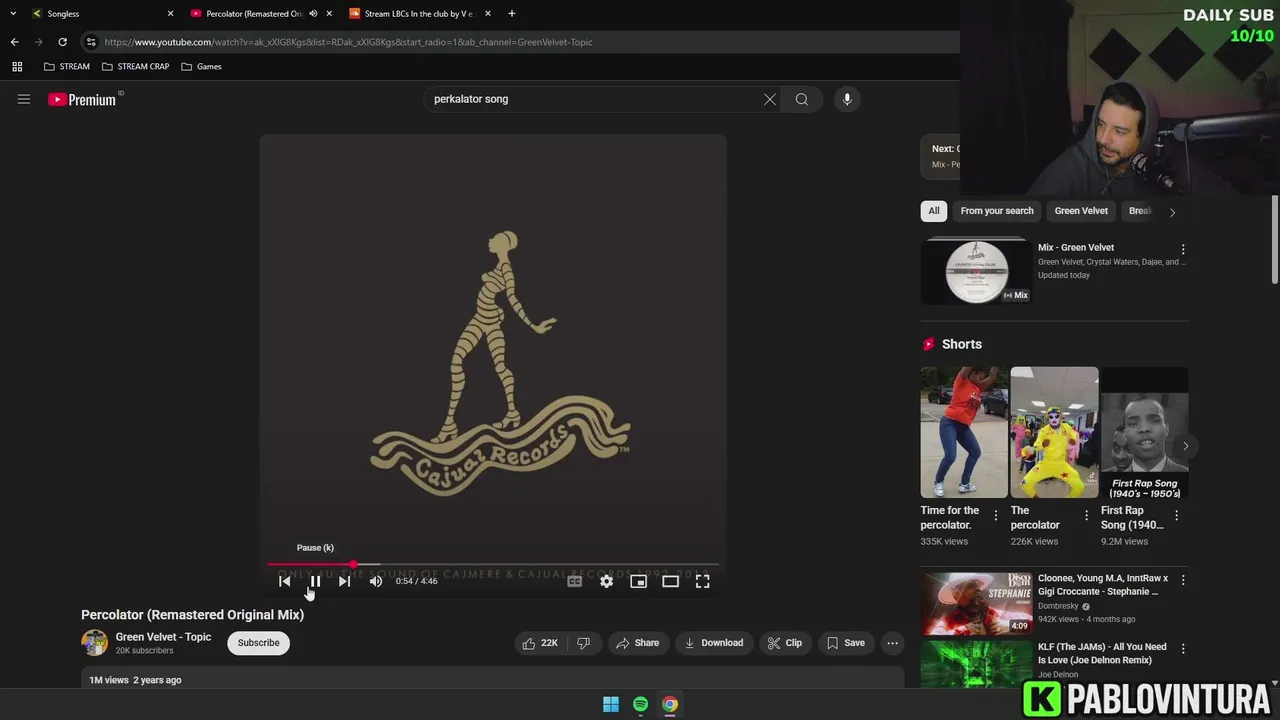1280x720 pixels.
Task: Go to the previous video in player
Action: (x=285, y=581)
